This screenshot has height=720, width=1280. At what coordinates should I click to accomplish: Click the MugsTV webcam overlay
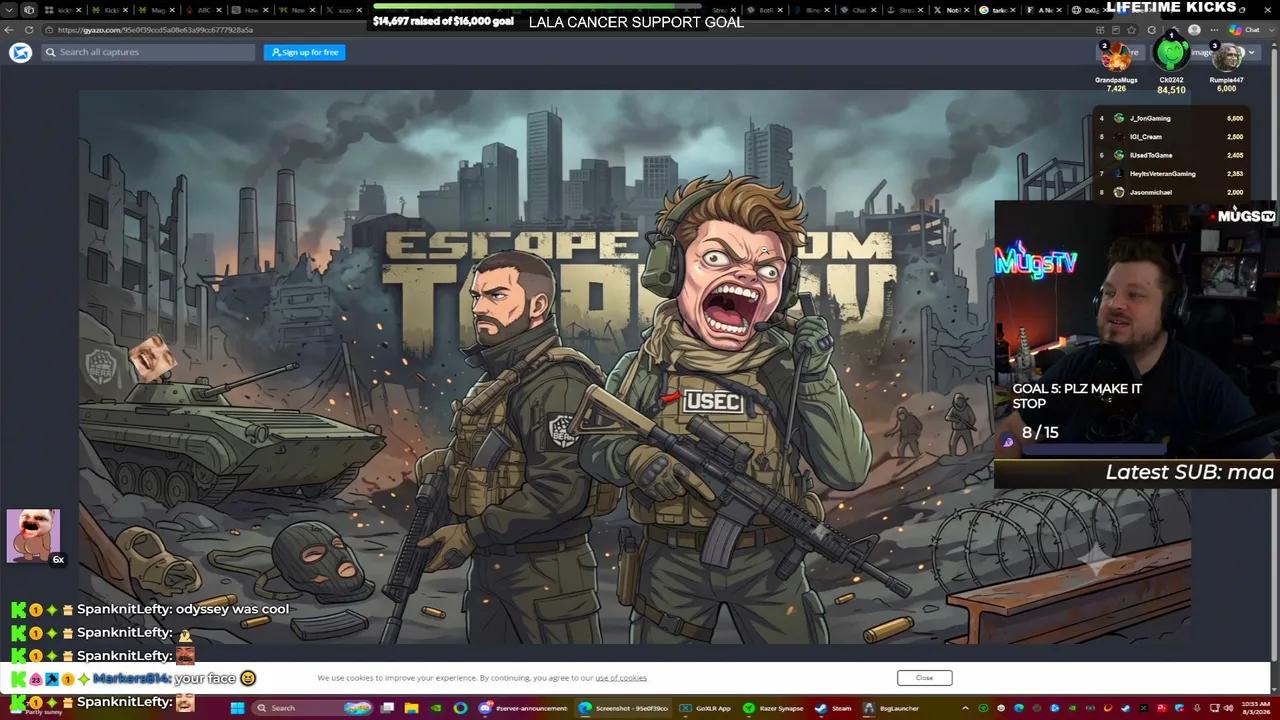pyautogui.click(x=1137, y=330)
